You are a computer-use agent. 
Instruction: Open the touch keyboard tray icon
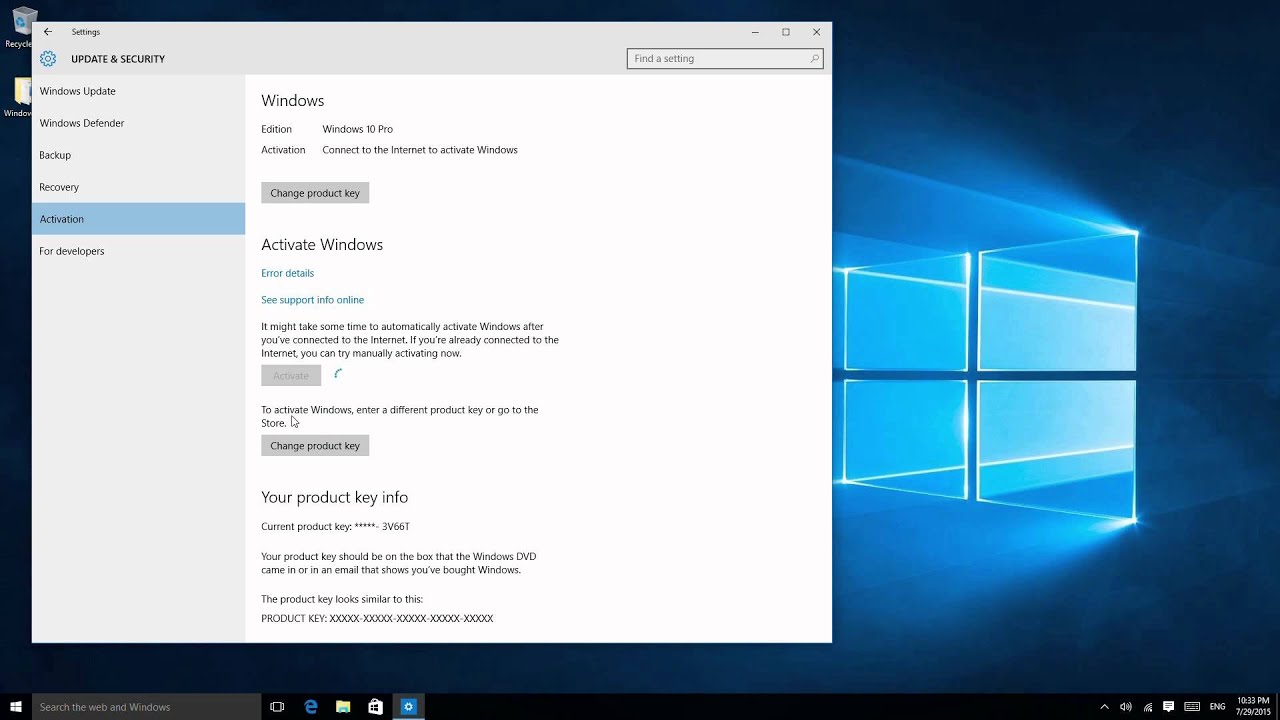(1192, 707)
